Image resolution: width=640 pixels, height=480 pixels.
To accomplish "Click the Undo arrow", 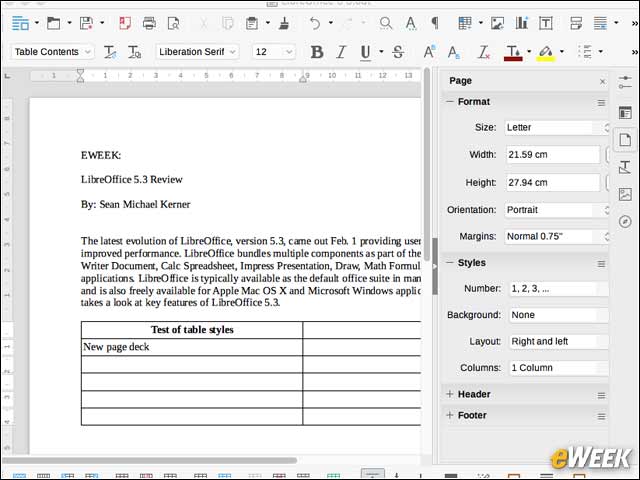I will coord(315,23).
